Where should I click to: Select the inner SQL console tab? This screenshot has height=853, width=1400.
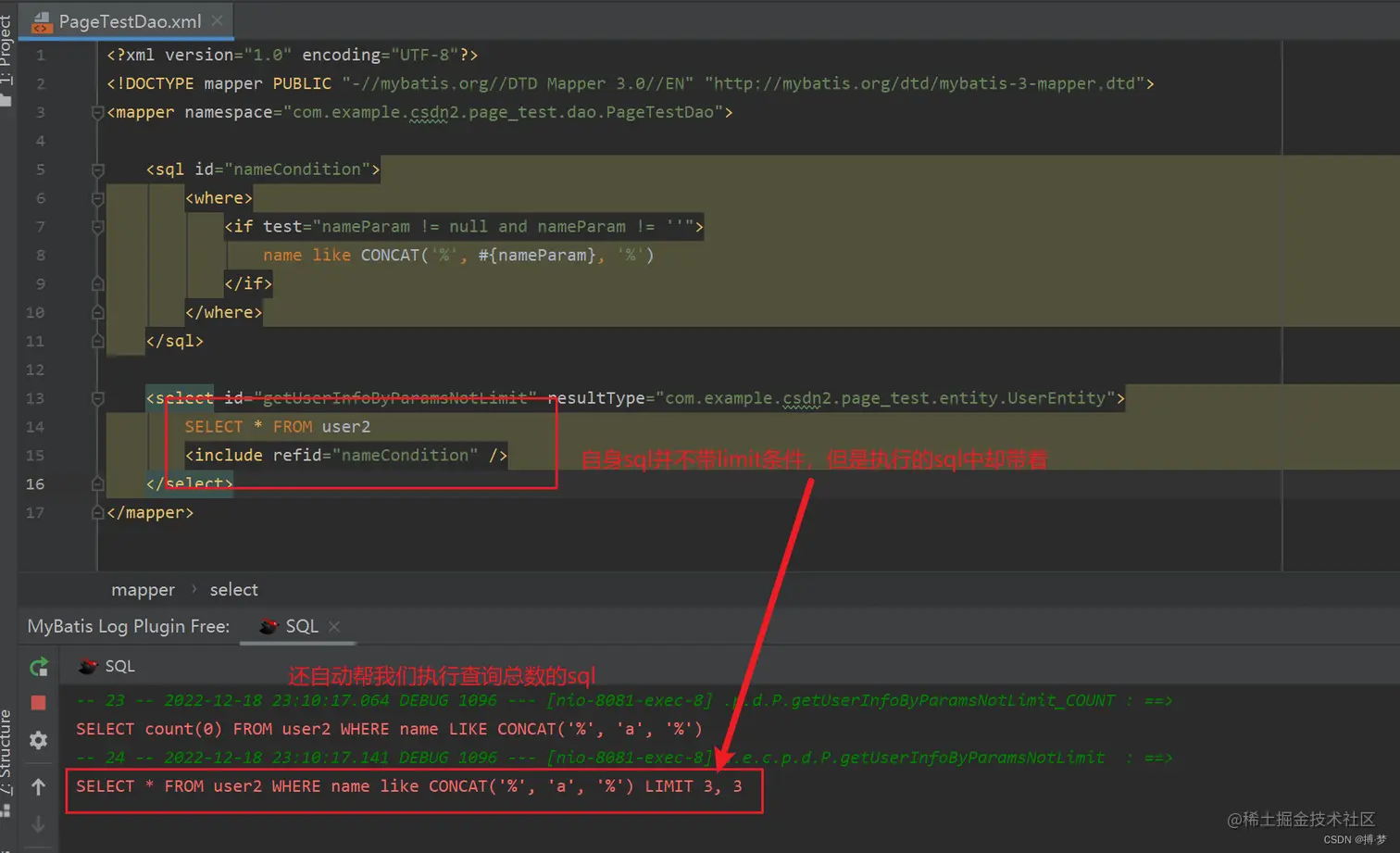coord(106,666)
